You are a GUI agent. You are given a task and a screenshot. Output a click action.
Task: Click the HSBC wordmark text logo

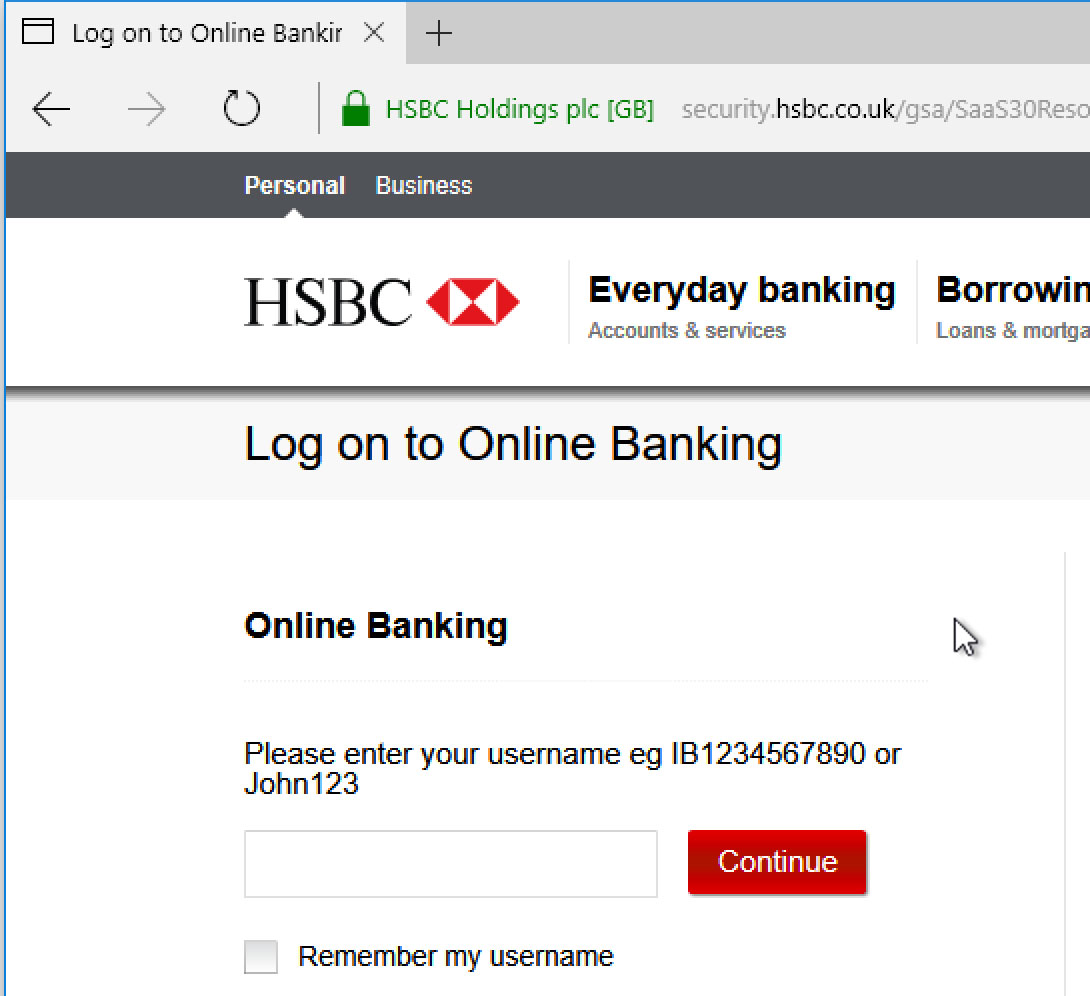coord(328,302)
